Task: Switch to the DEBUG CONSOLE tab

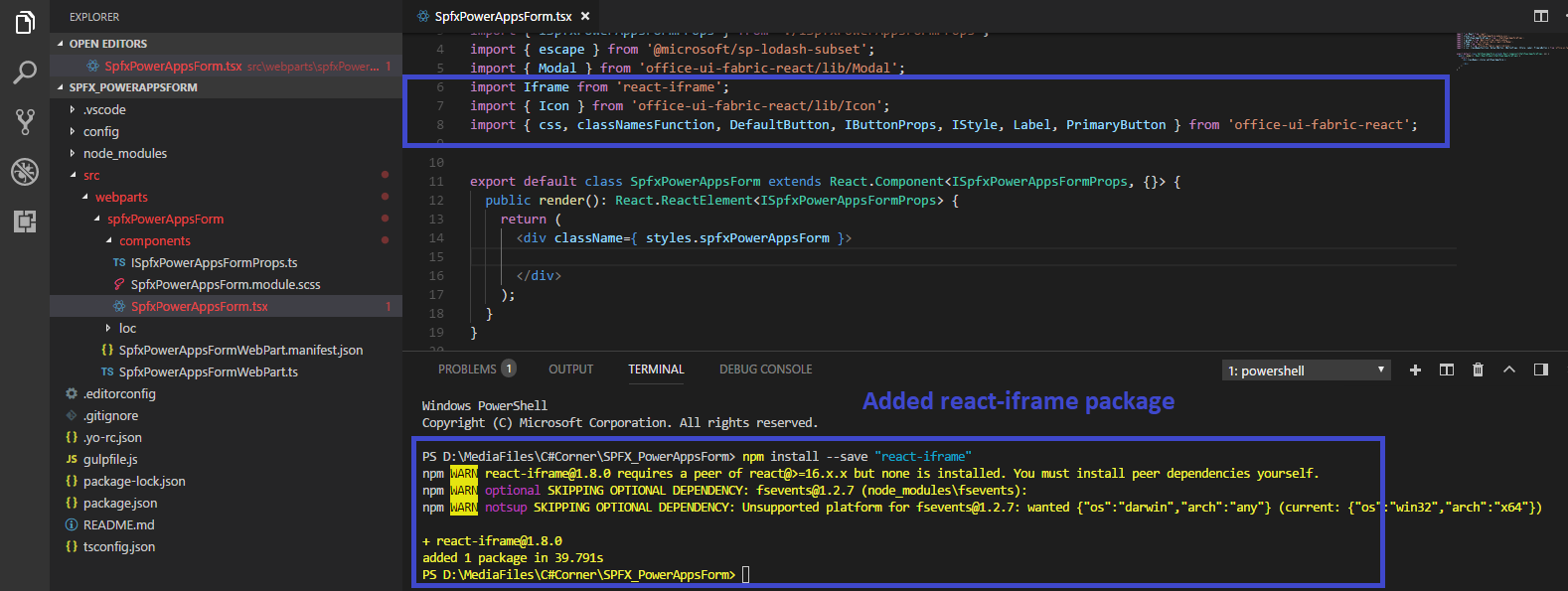Action: coord(765,369)
